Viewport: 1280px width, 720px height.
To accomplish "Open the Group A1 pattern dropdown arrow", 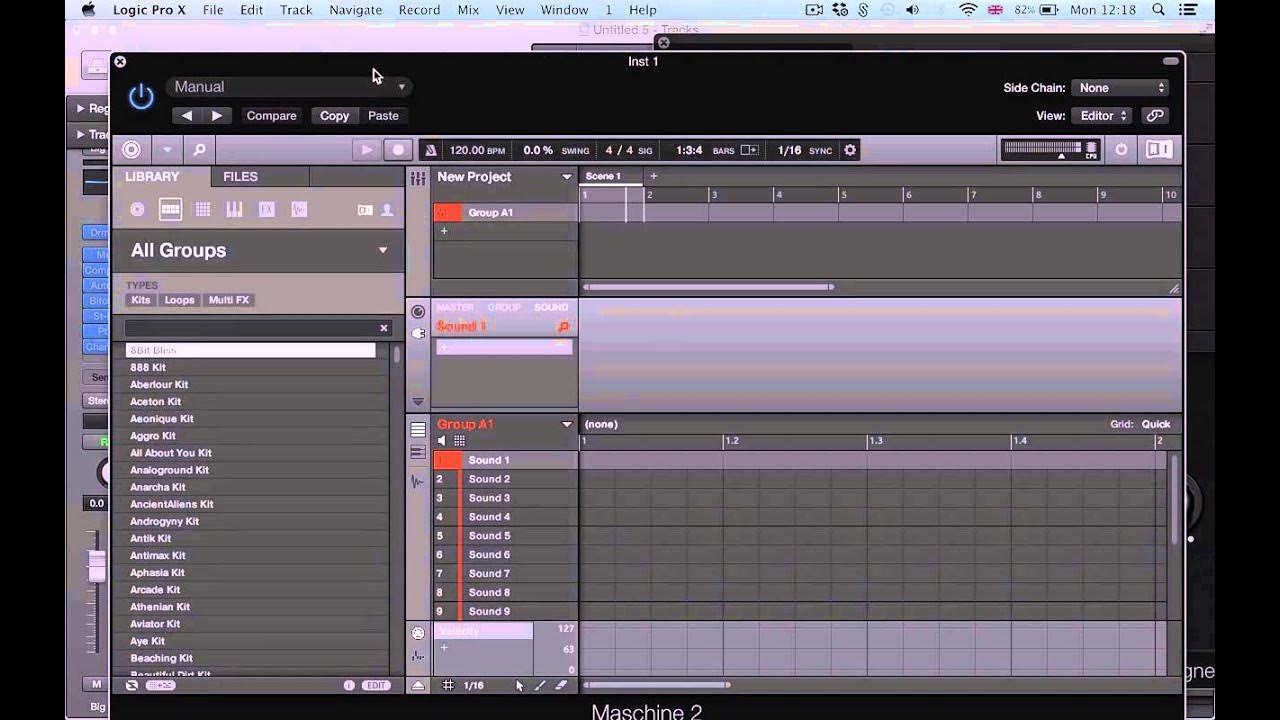I will [566, 424].
